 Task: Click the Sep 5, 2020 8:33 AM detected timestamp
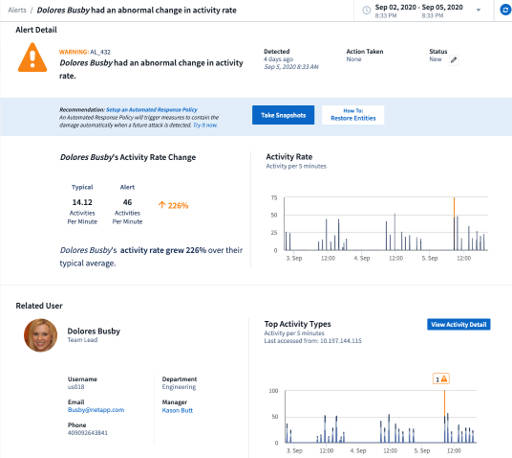point(291,67)
